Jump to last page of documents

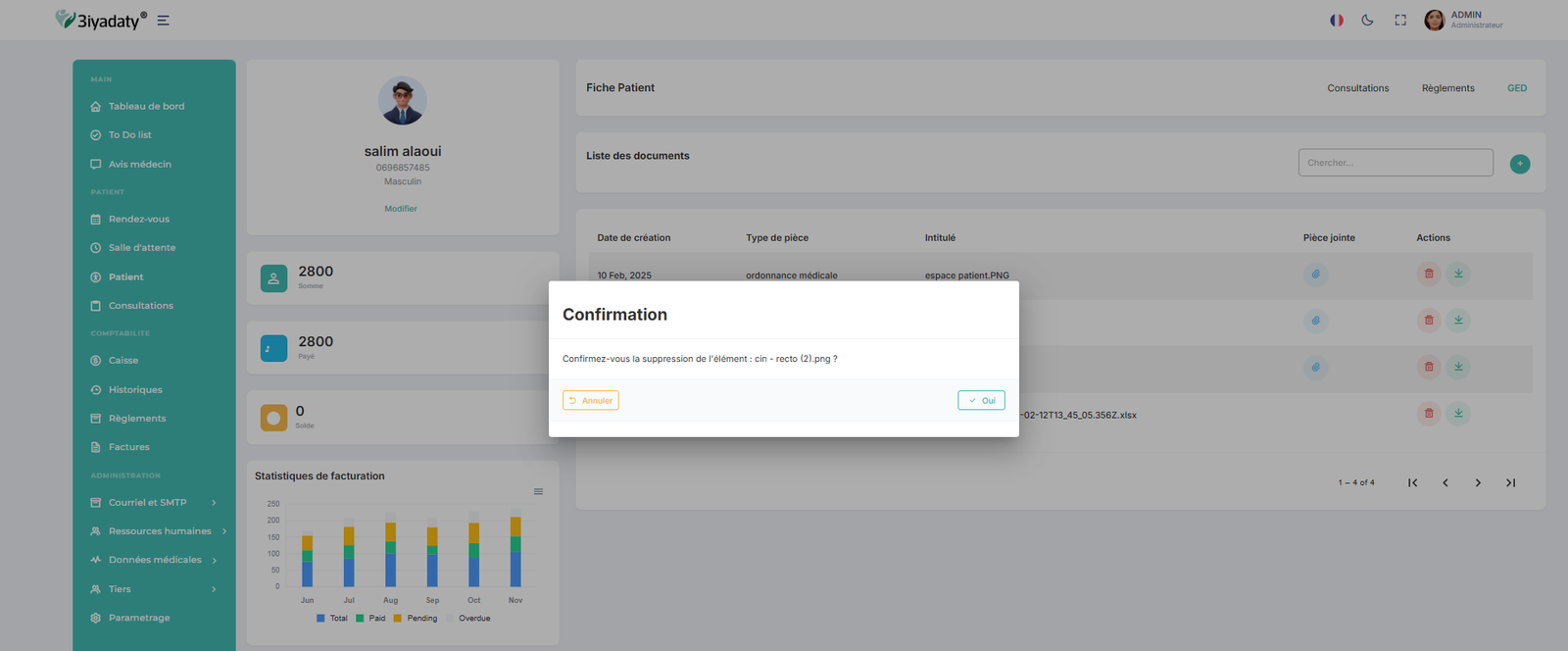pyautogui.click(x=1510, y=482)
